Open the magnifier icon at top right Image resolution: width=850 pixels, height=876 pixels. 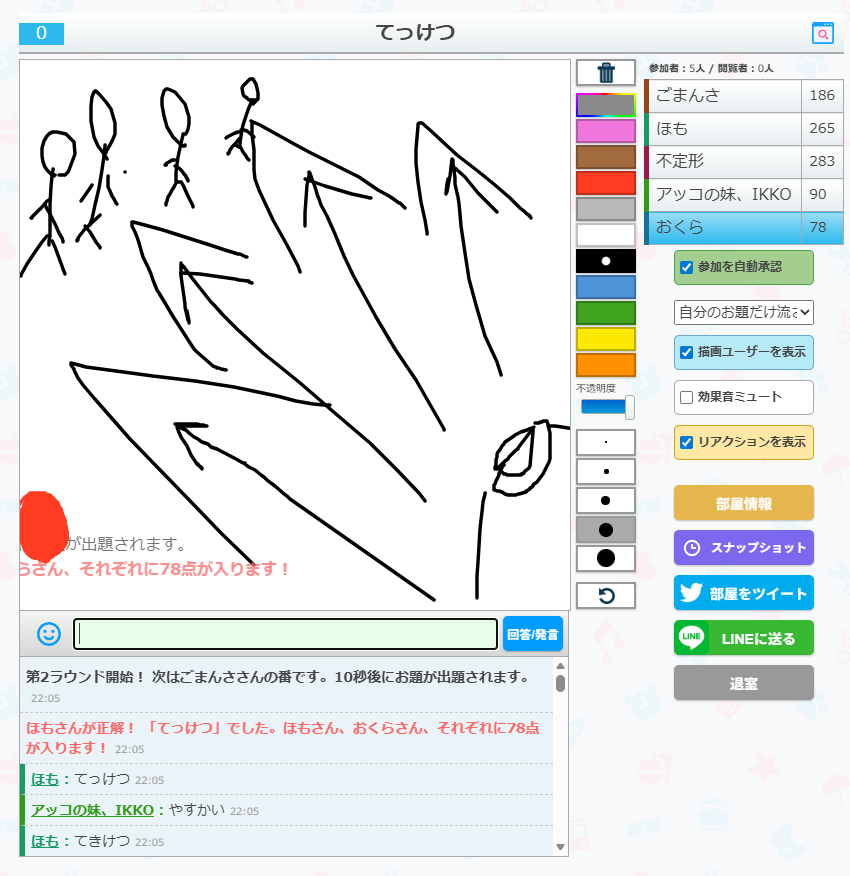pyautogui.click(x=822, y=33)
